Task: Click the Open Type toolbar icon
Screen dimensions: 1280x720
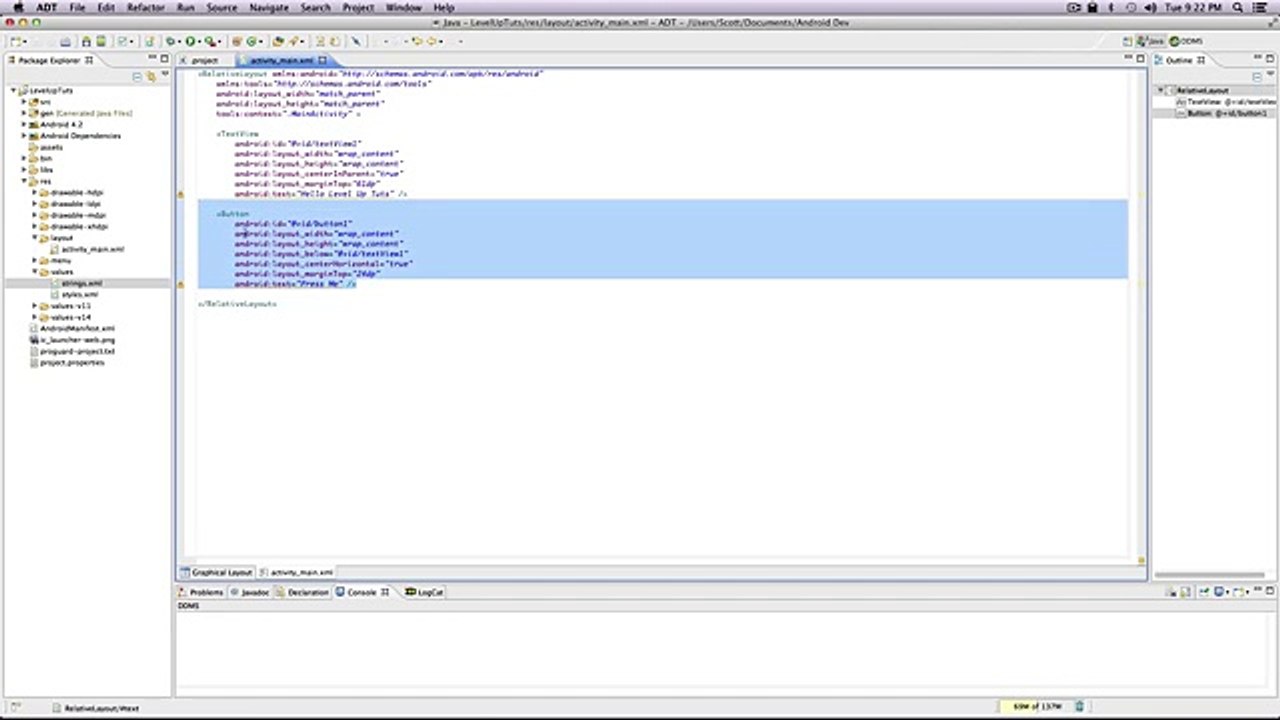Action: (278, 42)
